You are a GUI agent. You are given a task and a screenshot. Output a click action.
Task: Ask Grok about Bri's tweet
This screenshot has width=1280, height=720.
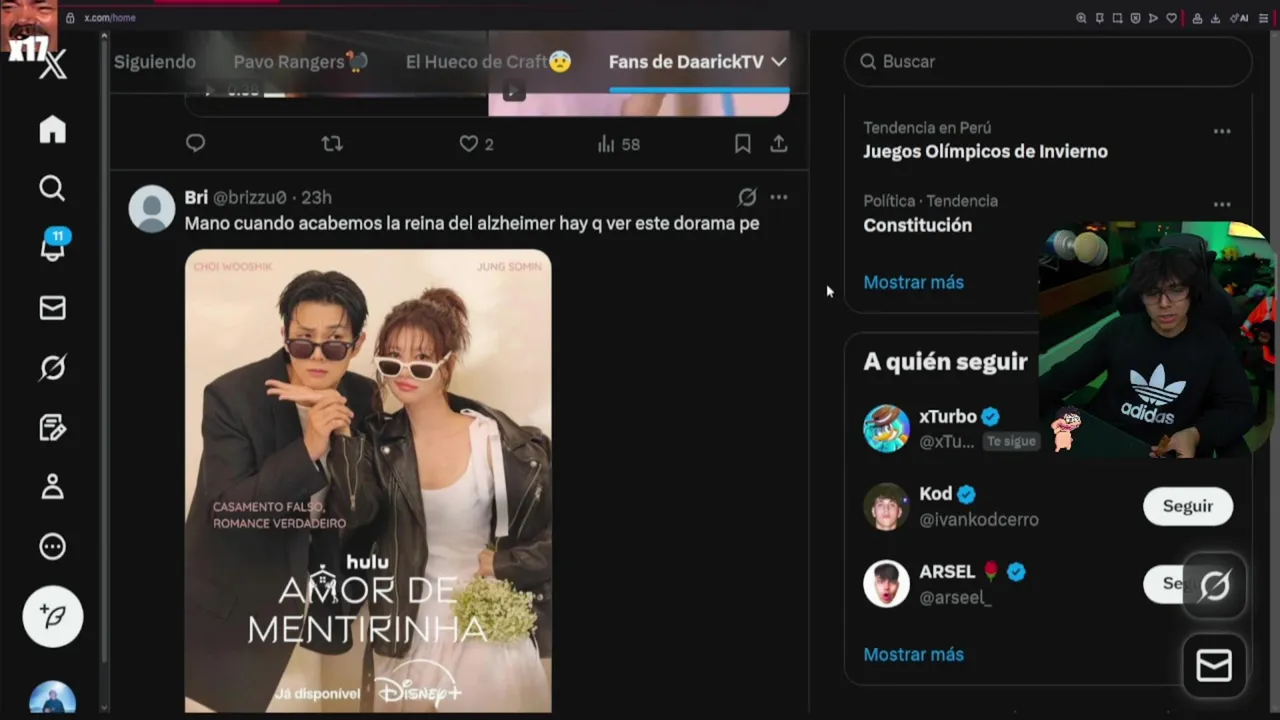(746, 197)
